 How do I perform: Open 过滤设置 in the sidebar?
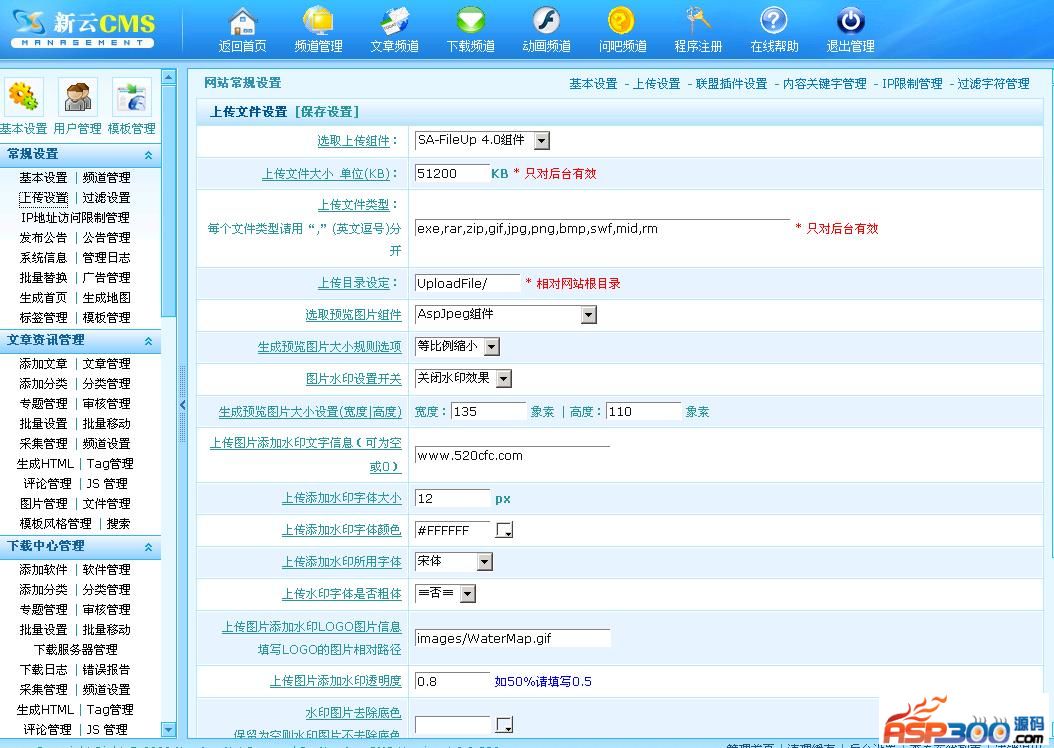[x=106, y=198]
